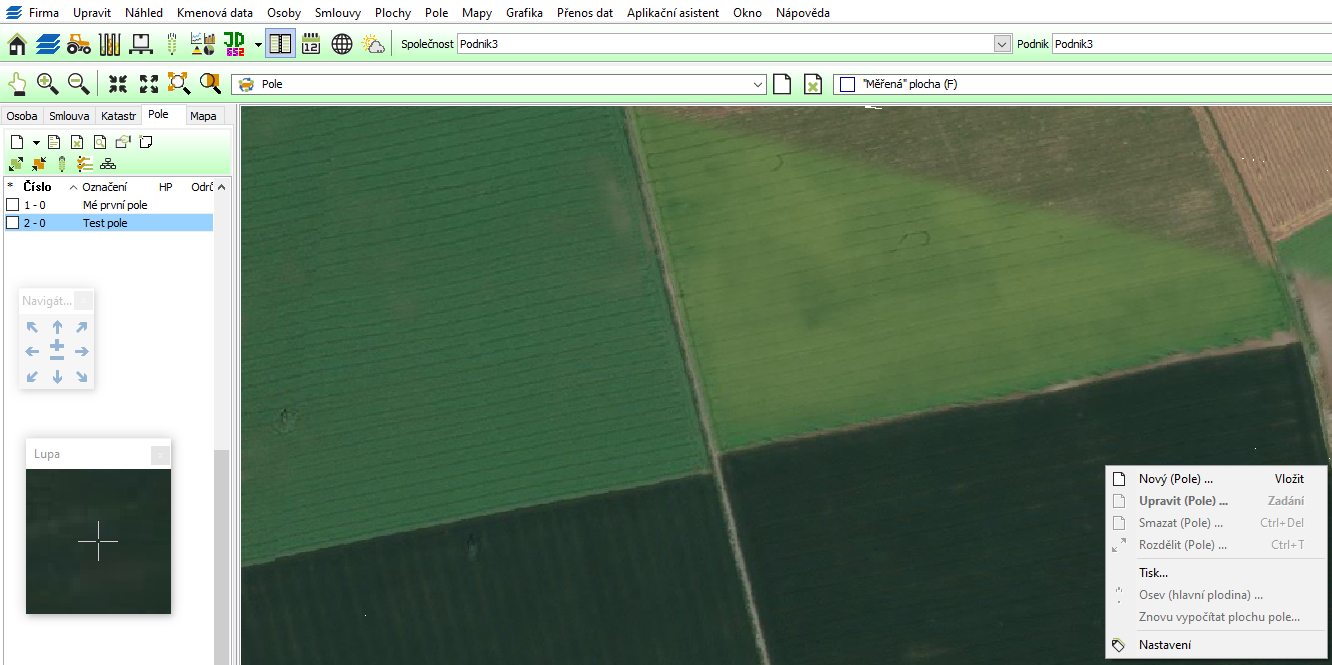
Task: Tick the "Měřená" plocha (F) checkbox
Action: [x=848, y=84]
